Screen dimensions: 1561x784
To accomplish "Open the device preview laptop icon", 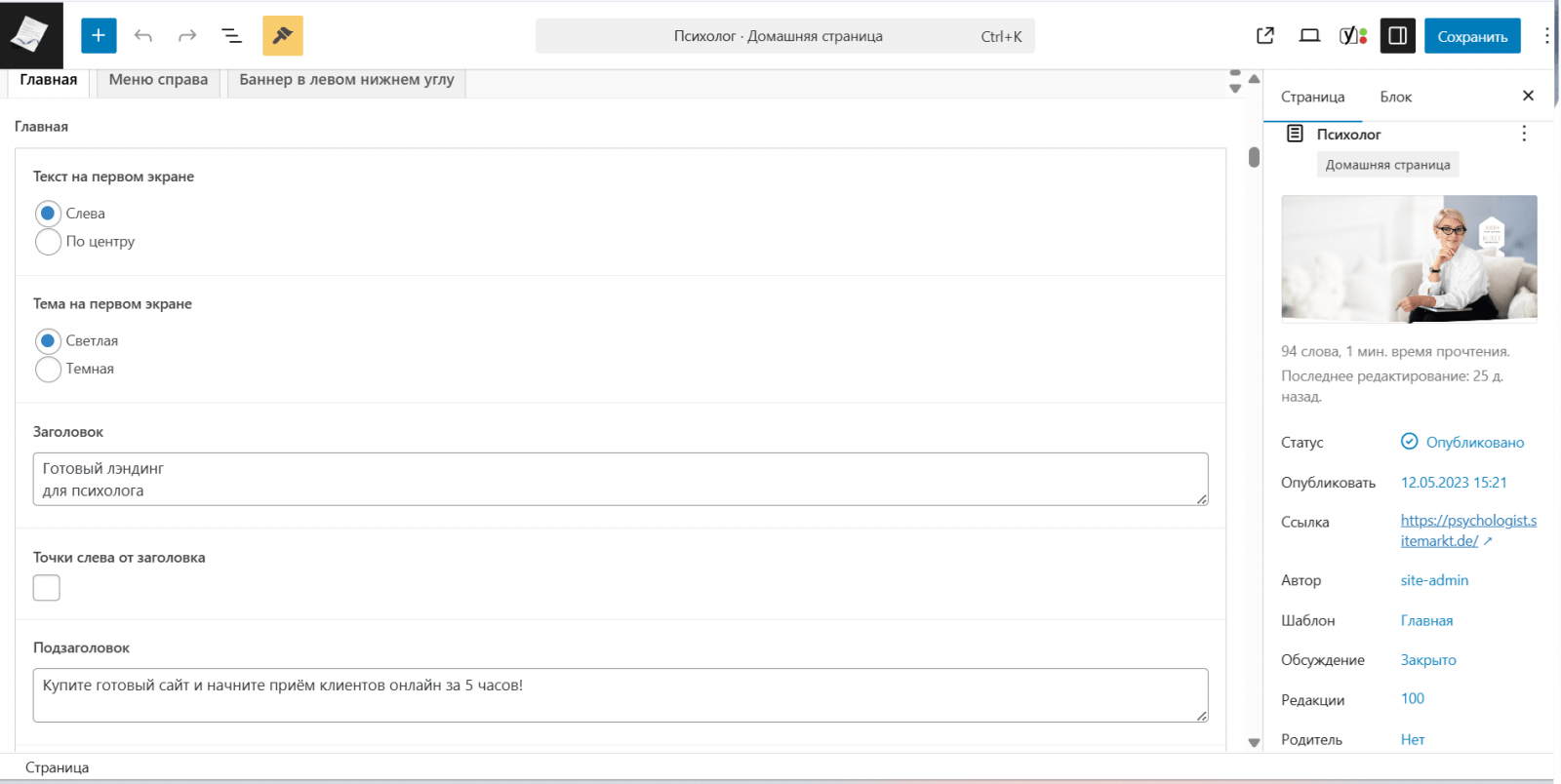I will 1309,36.
